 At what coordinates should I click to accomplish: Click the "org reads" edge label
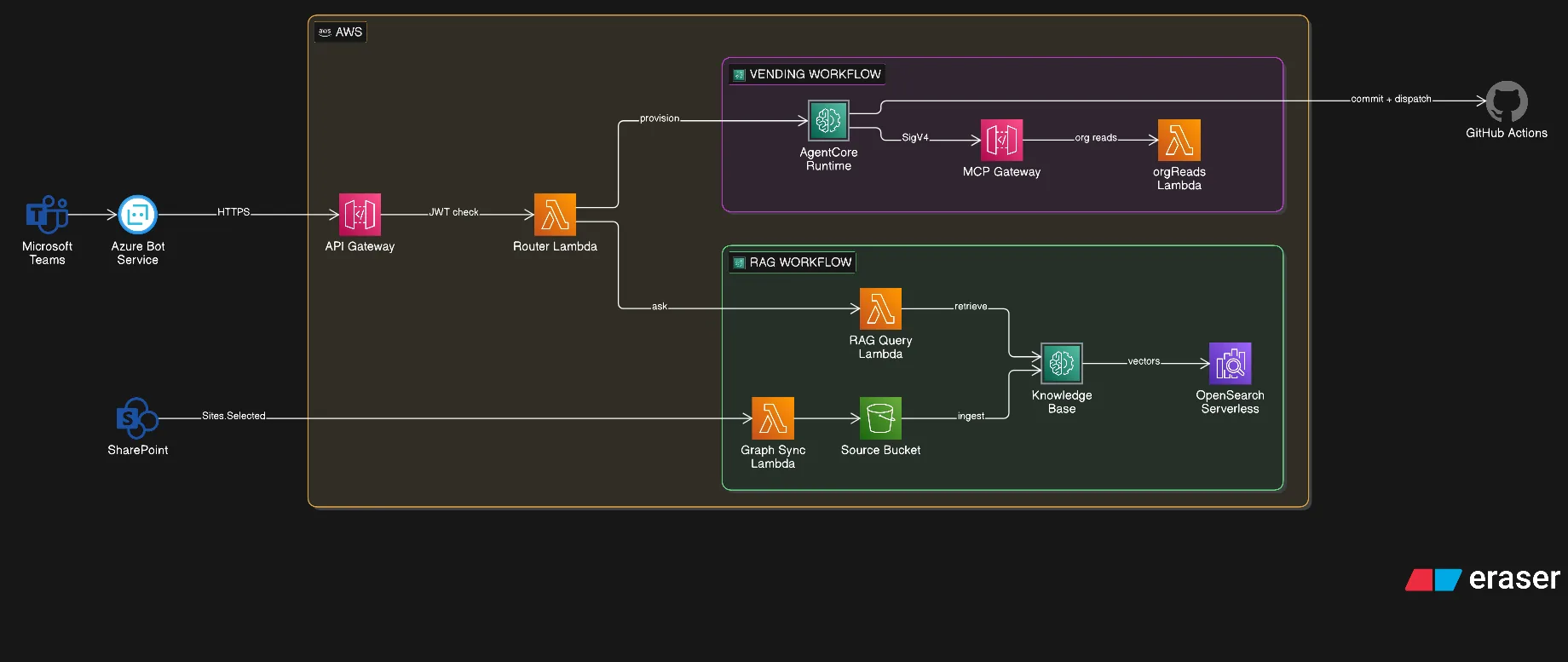(x=1096, y=137)
